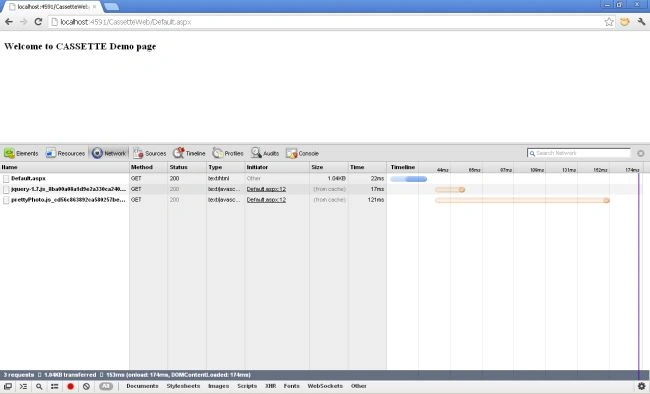Focus the localhost address bar
Screen dimensions: 650x394
coord(325,22)
